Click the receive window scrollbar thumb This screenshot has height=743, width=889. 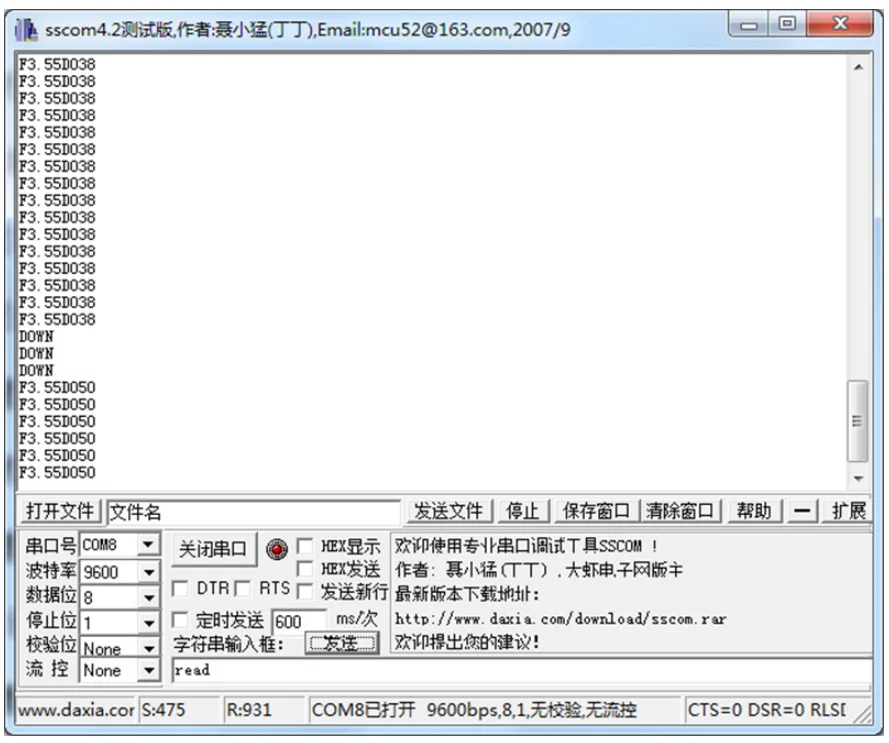click(x=858, y=421)
